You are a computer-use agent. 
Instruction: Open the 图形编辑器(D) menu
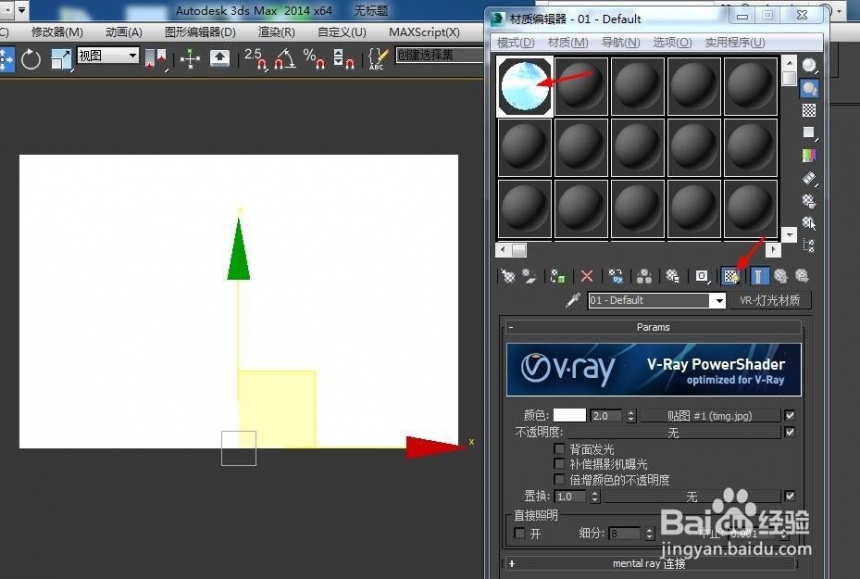[200, 32]
